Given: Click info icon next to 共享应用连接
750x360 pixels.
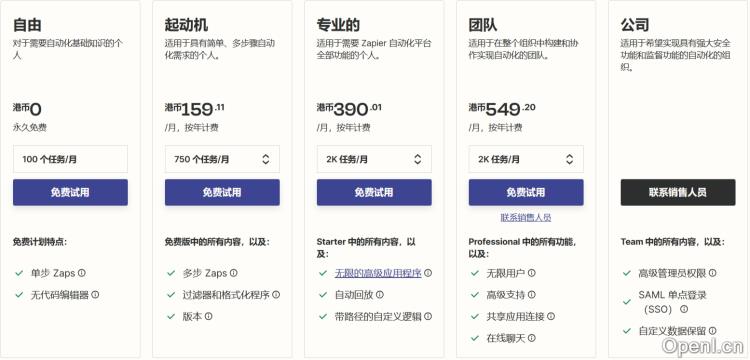Looking at the screenshot, I should pyautogui.click(x=551, y=316).
